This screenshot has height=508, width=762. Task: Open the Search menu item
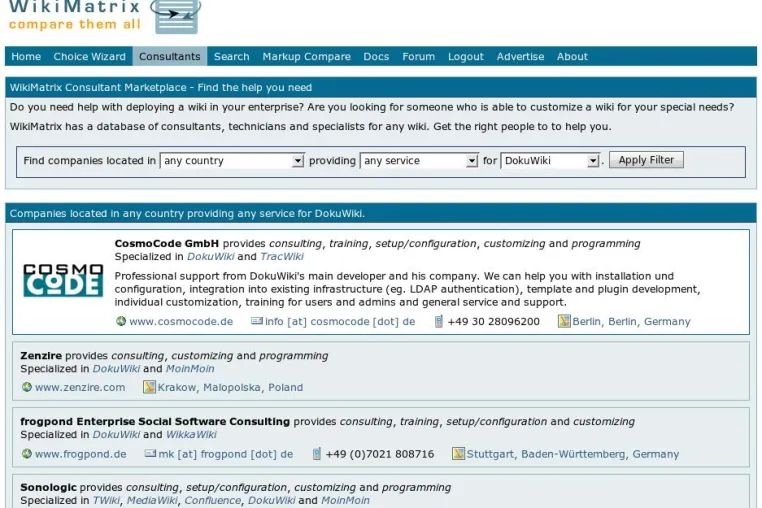point(232,56)
